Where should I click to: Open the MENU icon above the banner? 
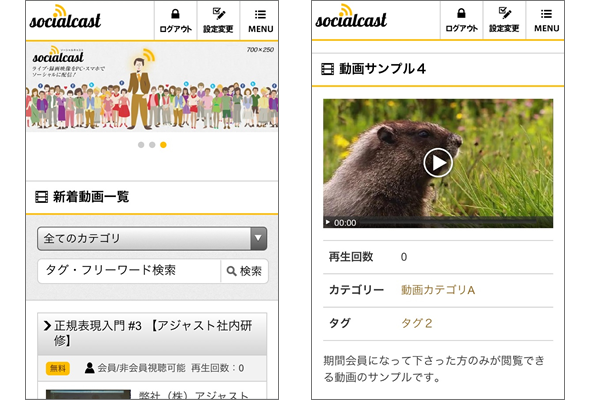point(259,19)
